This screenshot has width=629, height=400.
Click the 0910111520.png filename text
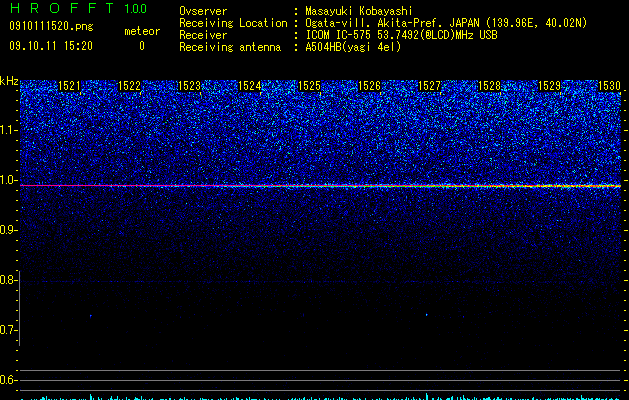click(51, 27)
